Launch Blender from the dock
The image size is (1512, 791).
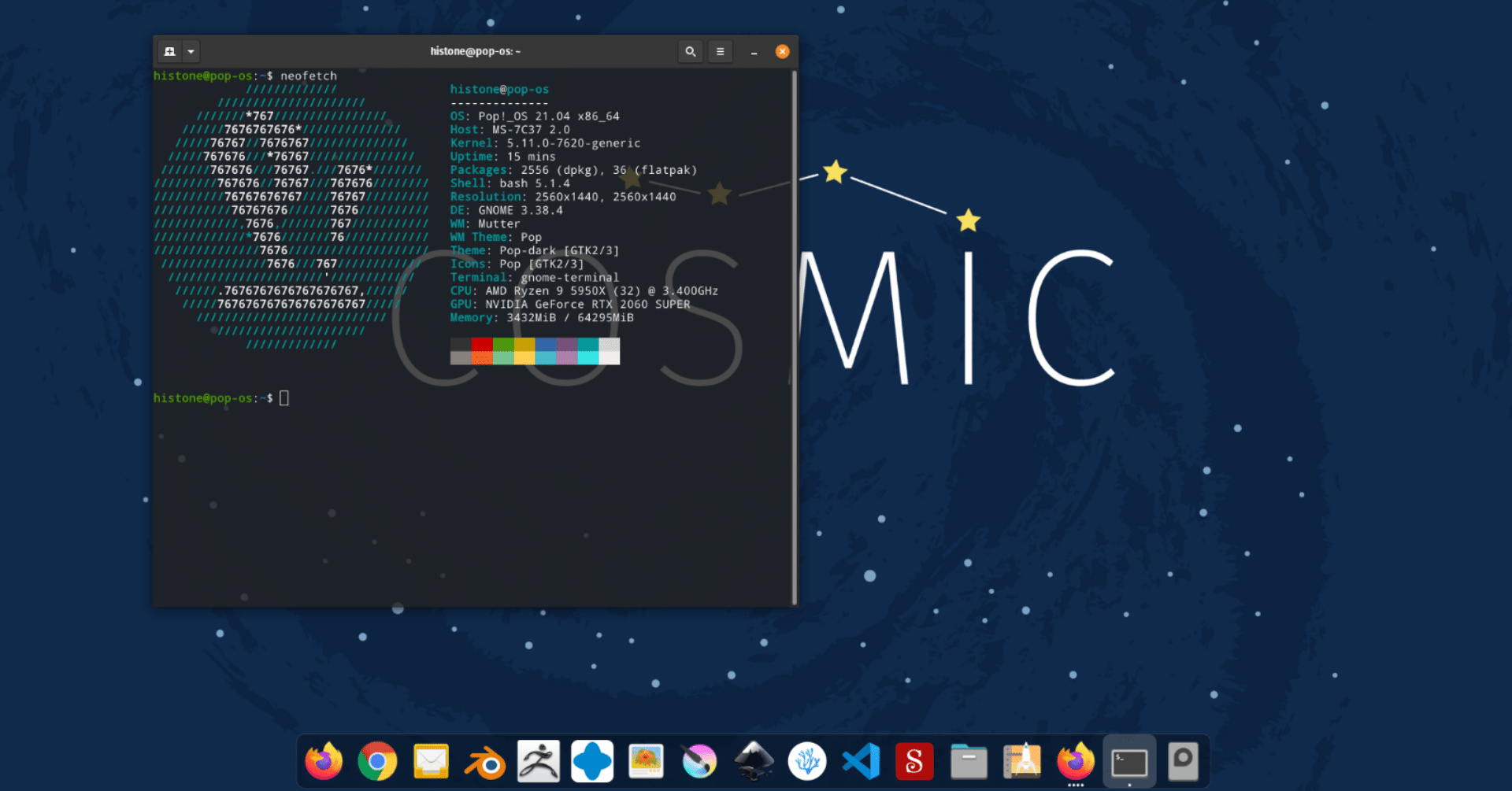[x=484, y=762]
